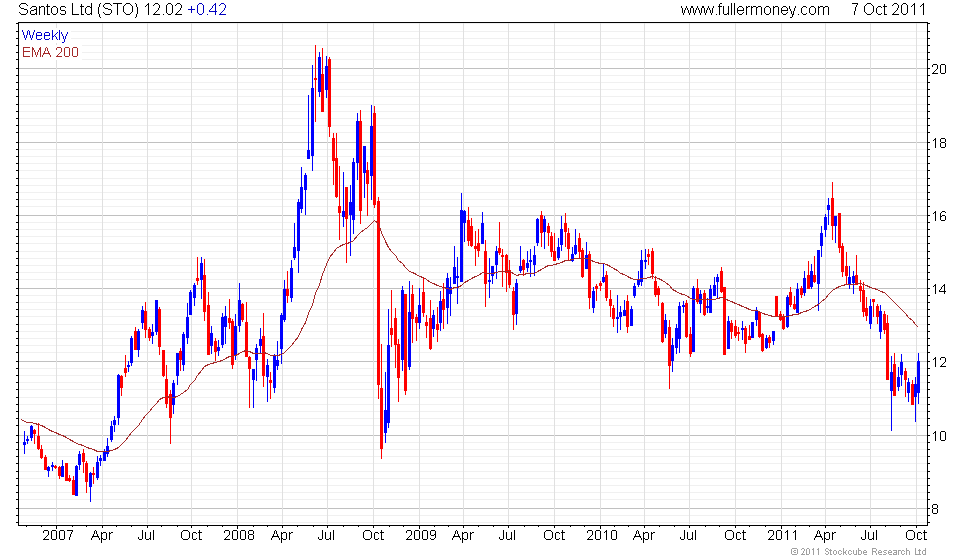
Task: Click the 14 price axis label
Action: point(939,289)
